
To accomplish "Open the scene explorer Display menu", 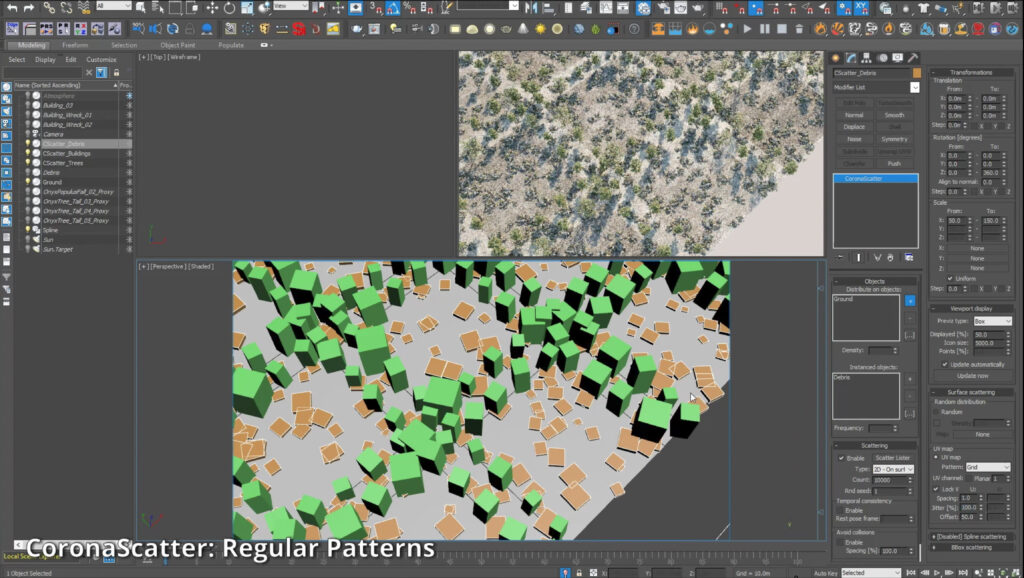I will [45, 59].
